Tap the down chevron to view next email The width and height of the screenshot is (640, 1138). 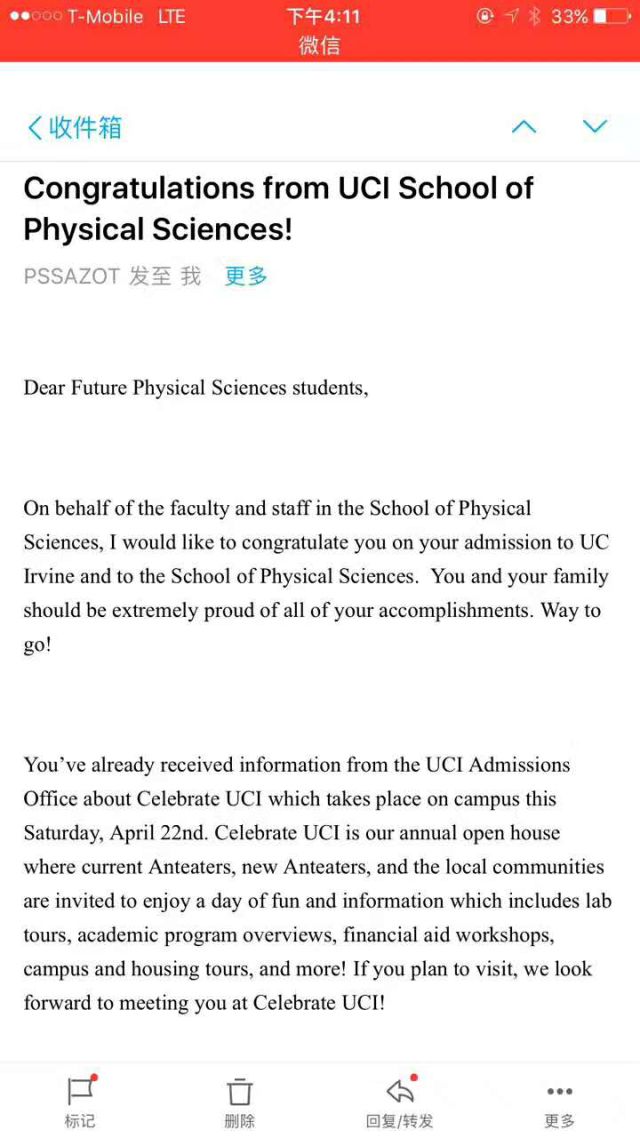(595, 127)
